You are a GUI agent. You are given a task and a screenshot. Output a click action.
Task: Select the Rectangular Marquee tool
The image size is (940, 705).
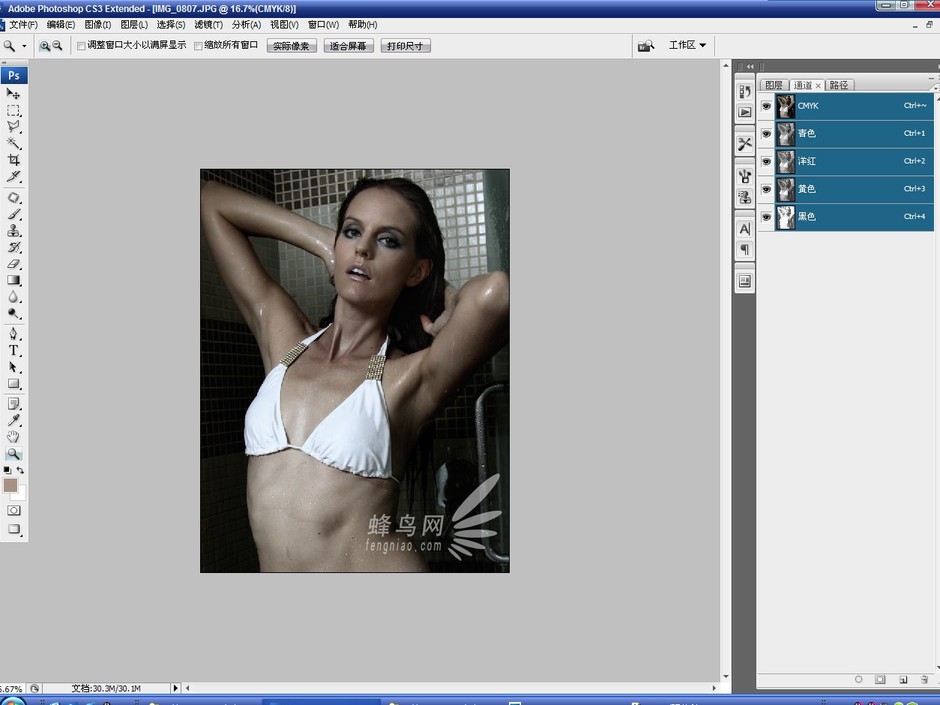(x=13, y=110)
